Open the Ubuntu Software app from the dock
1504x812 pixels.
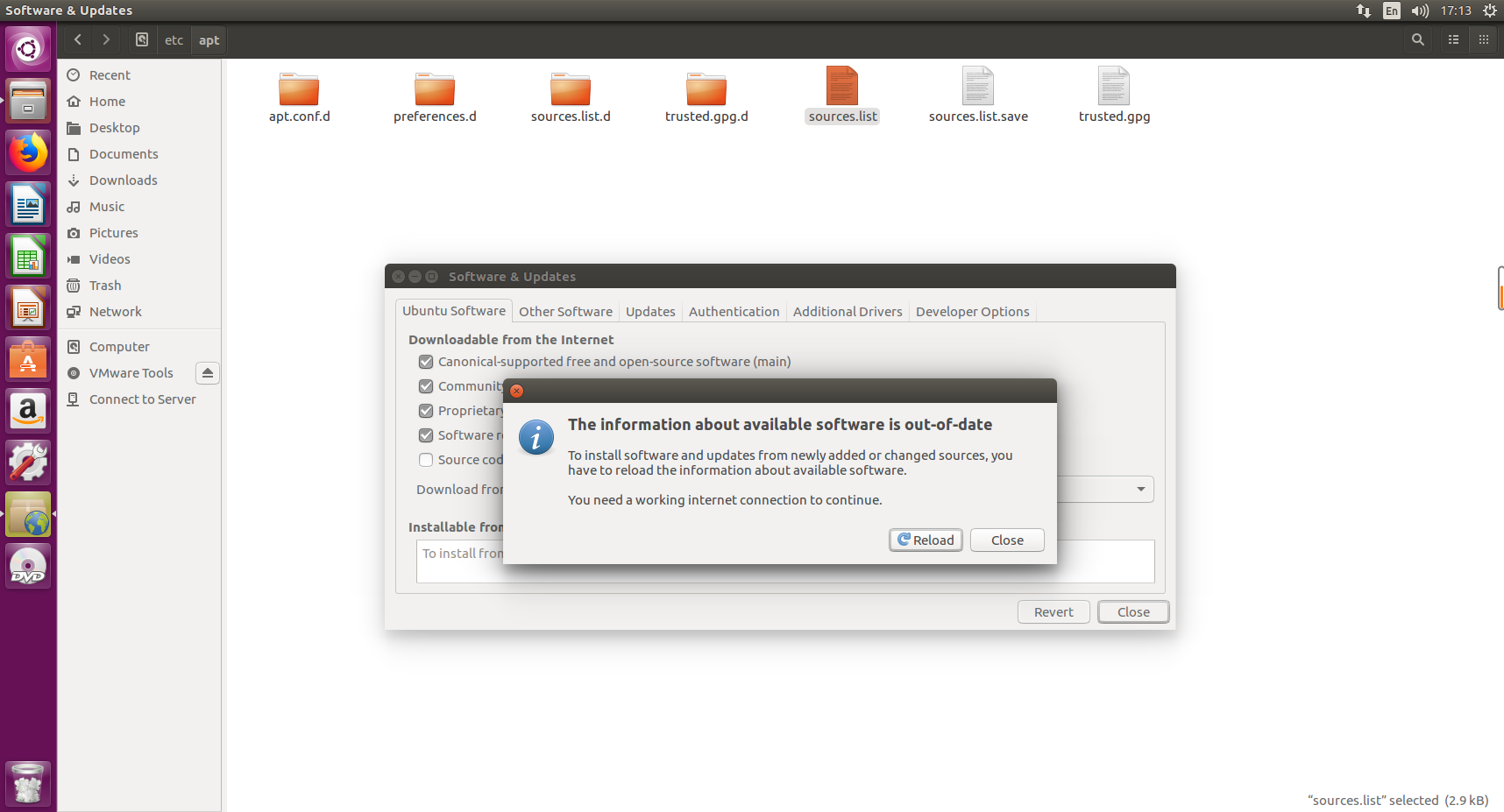28,358
